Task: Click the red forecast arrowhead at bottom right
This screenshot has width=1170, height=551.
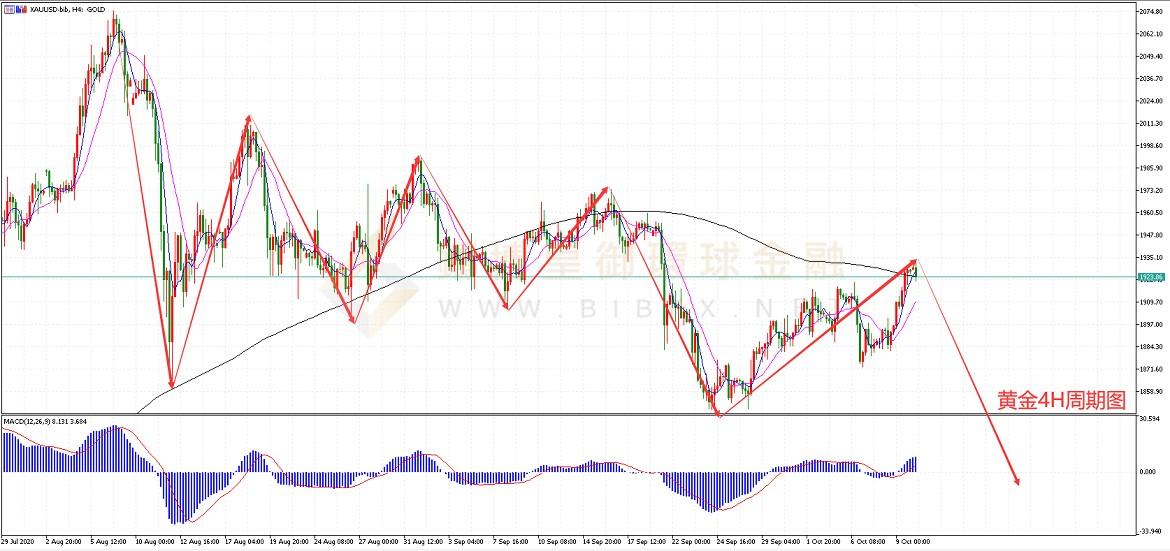Action: 1017,481
